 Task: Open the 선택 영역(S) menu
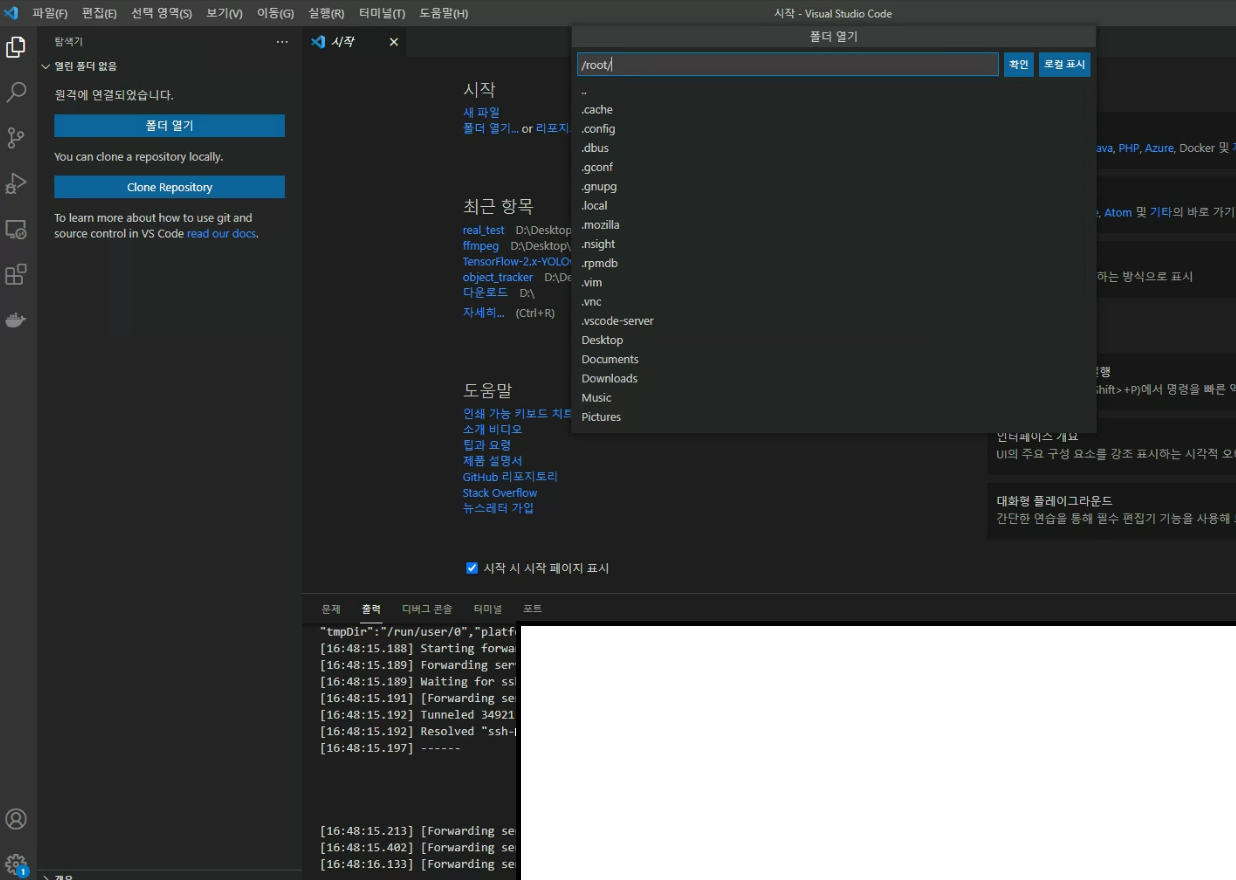[x=161, y=13]
